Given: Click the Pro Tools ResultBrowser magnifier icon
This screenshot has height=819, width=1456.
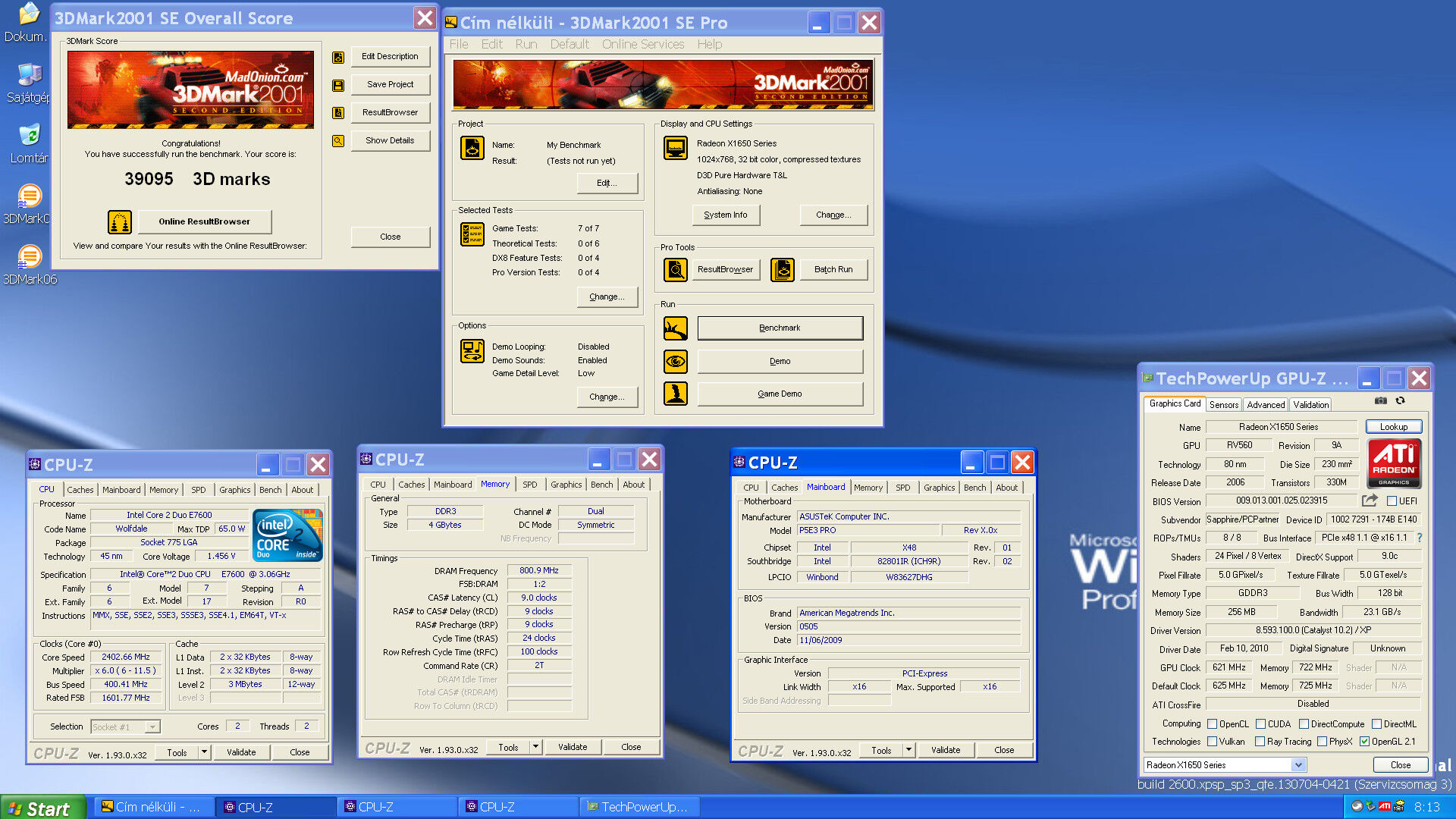Looking at the screenshot, I should (675, 269).
